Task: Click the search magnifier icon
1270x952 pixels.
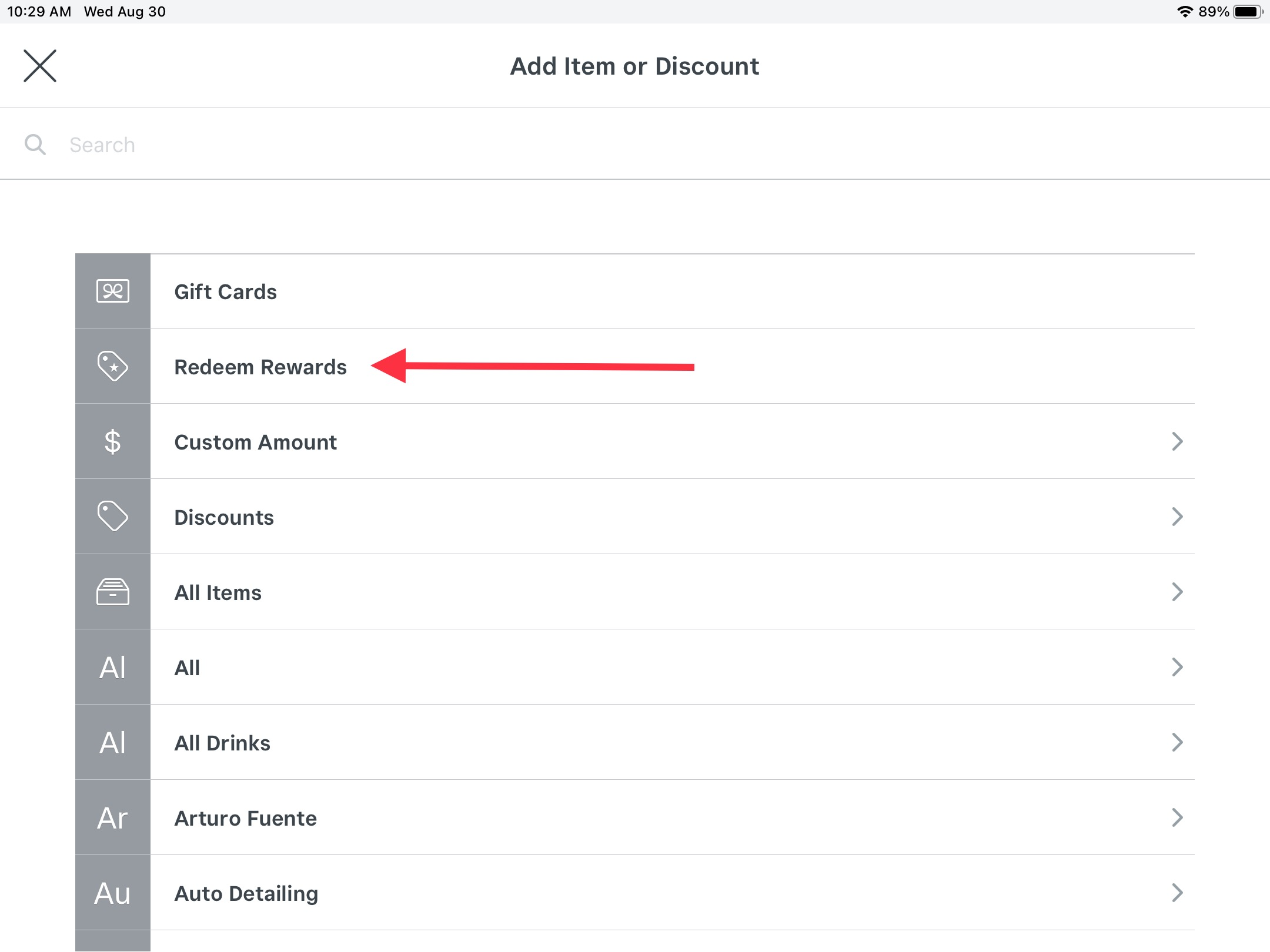Action: 35,145
